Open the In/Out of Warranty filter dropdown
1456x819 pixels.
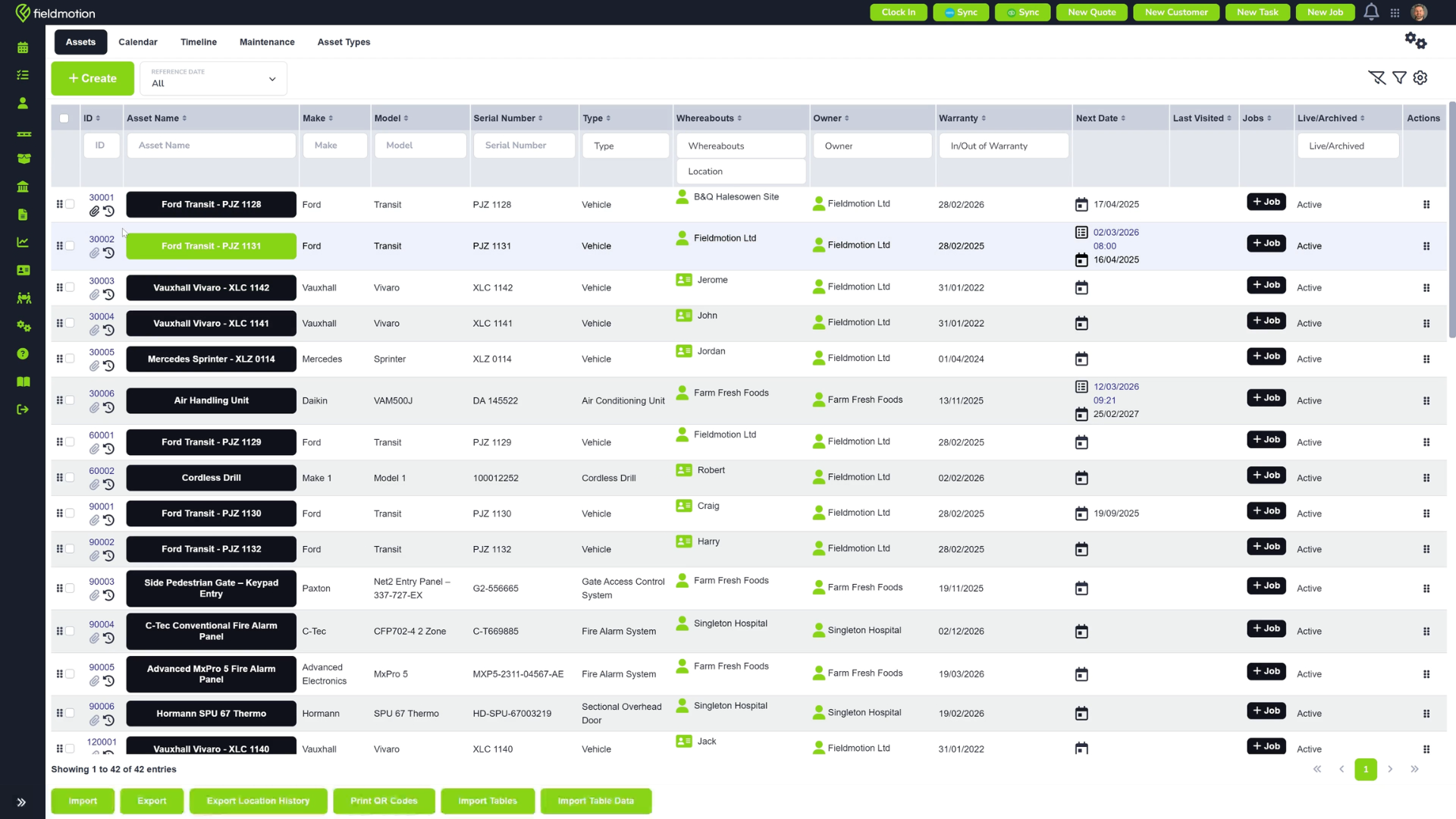pos(1003,146)
